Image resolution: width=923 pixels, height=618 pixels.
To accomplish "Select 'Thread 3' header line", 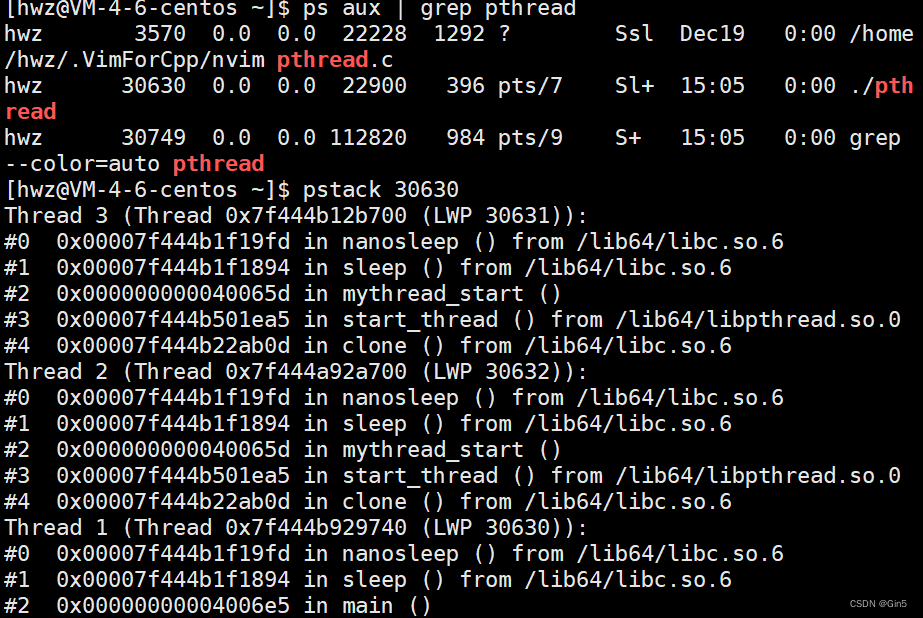I will [x=296, y=215].
